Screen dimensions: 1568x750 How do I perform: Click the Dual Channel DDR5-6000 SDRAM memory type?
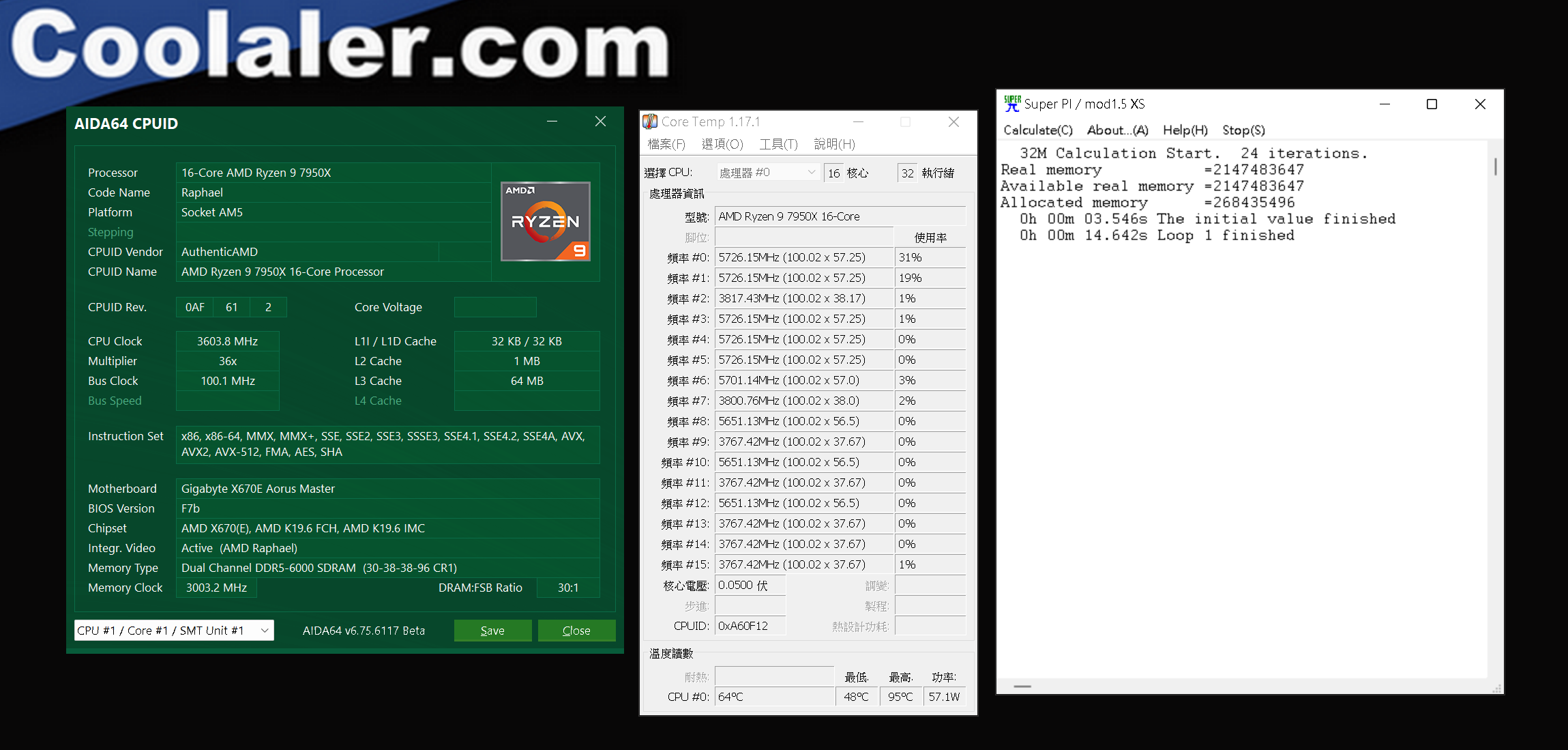(x=387, y=568)
